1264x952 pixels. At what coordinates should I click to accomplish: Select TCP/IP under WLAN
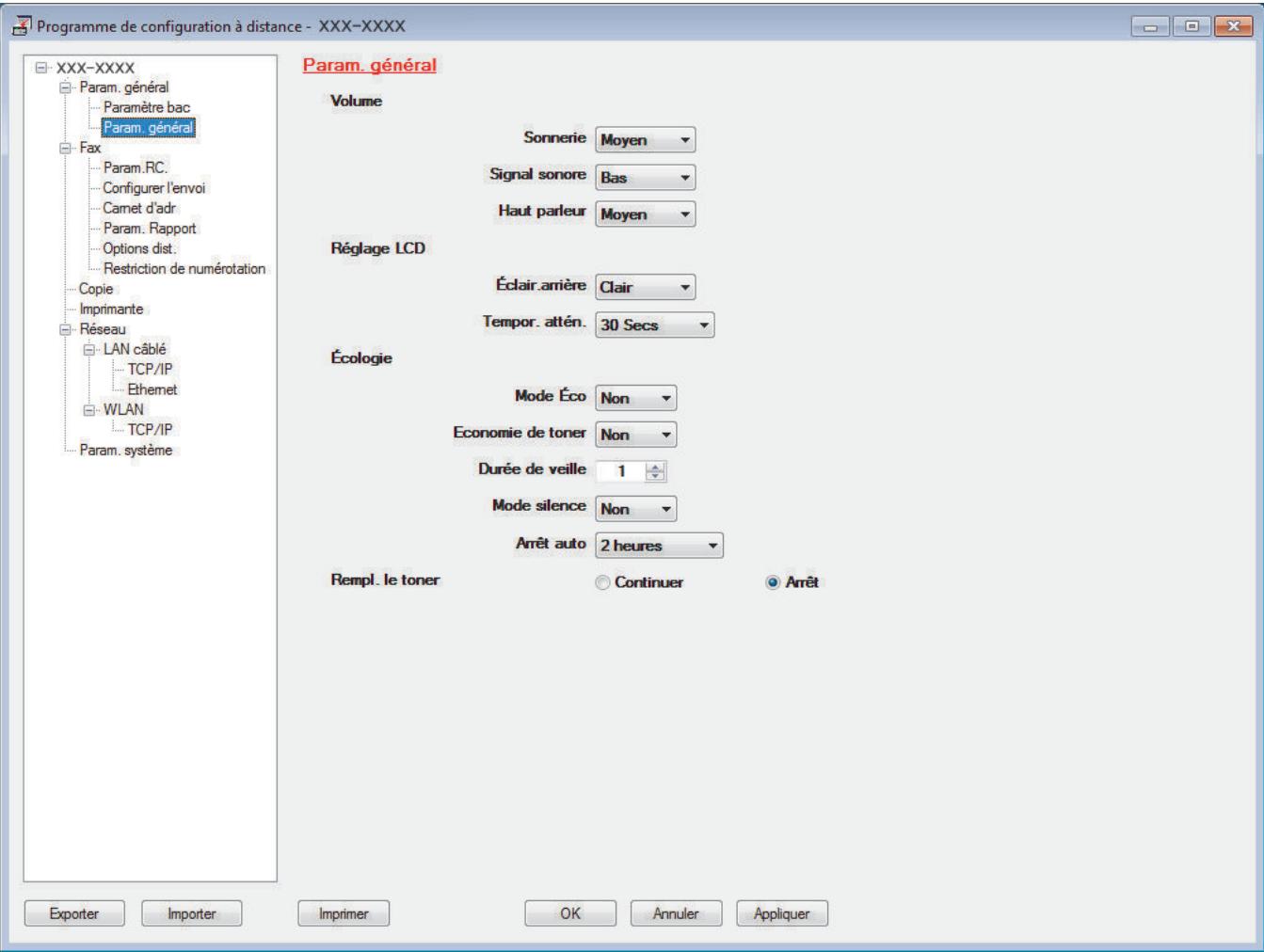click(x=151, y=430)
